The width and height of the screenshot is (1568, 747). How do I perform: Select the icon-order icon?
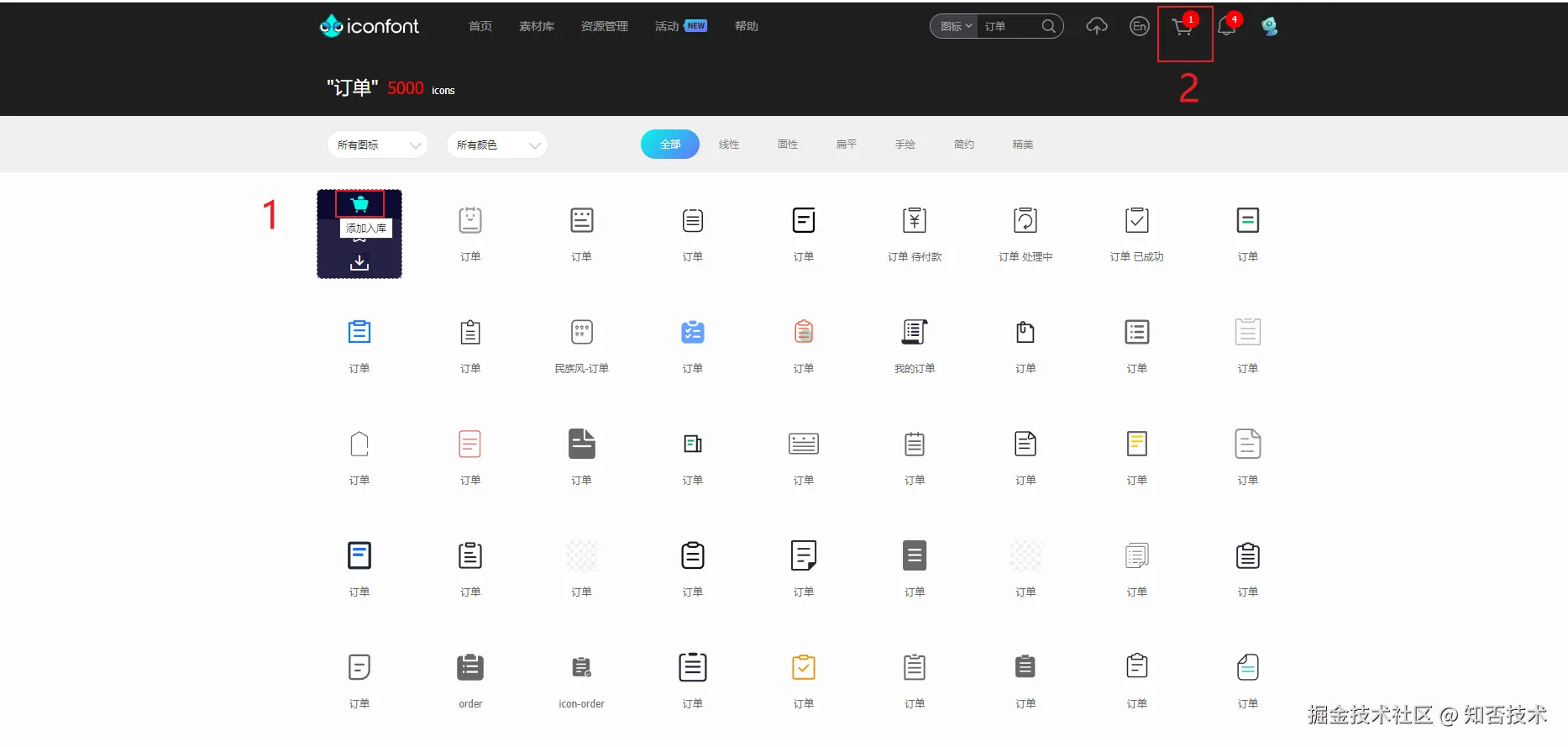582,667
